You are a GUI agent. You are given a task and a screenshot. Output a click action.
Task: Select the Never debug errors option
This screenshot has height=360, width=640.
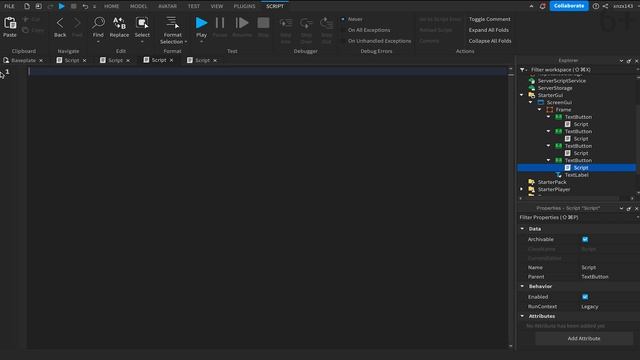(352, 19)
